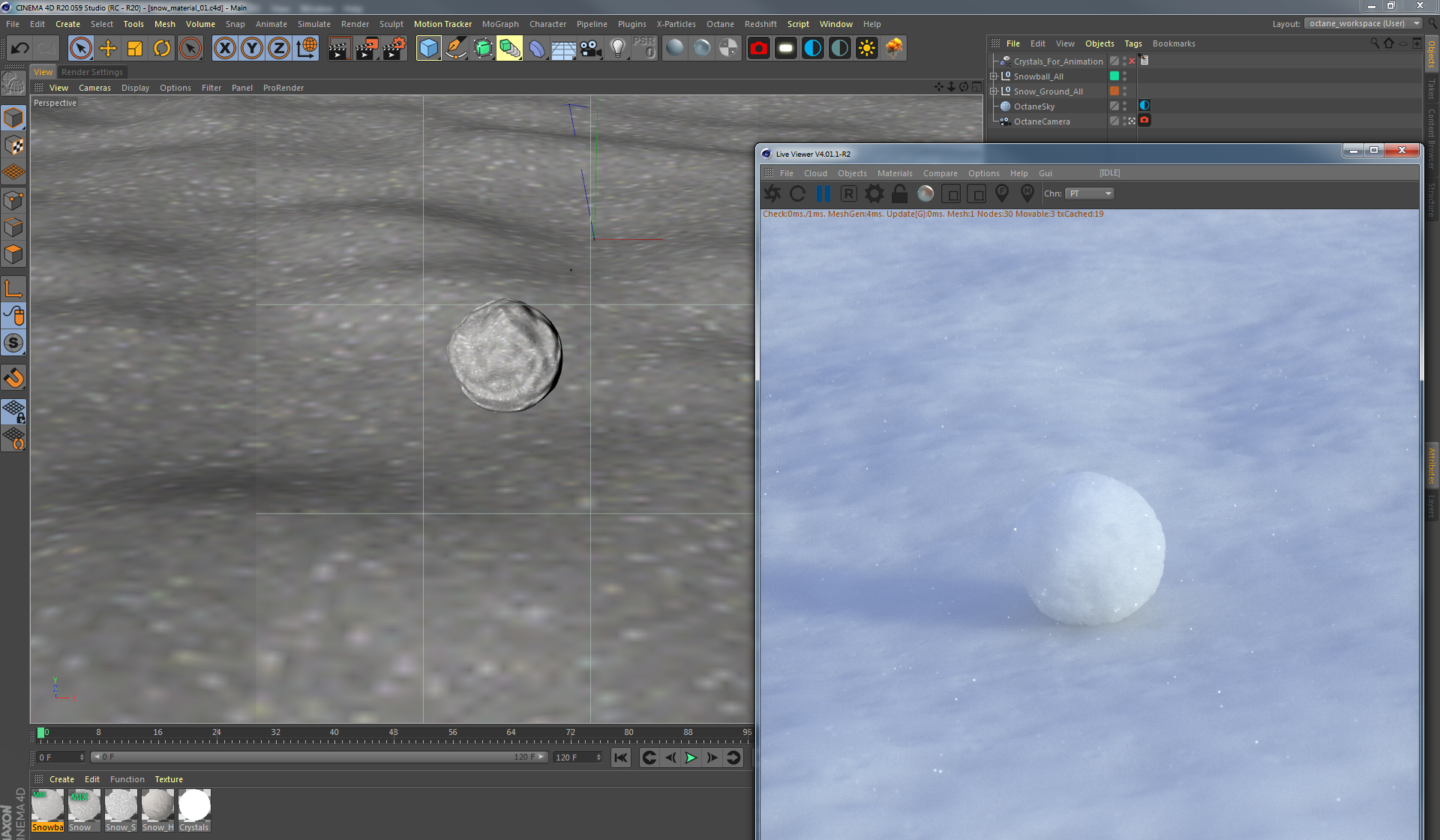Open the Chn channel dropdown in Live Viewer
Screen dimensions: 1440x840
pyautogui.click(x=1089, y=193)
